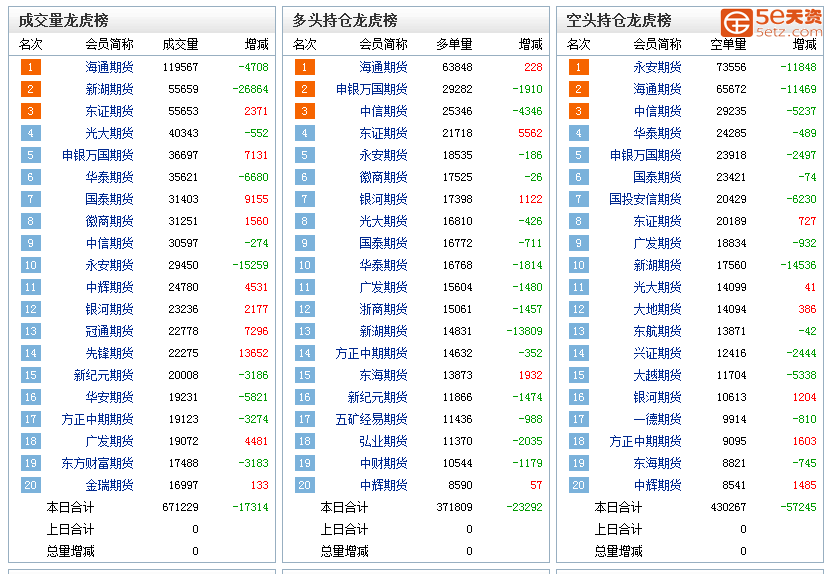The height and width of the screenshot is (574, 828).
Task: Open 海通期货 in 多头持仓龙虎榜
Action: (383, 67)
